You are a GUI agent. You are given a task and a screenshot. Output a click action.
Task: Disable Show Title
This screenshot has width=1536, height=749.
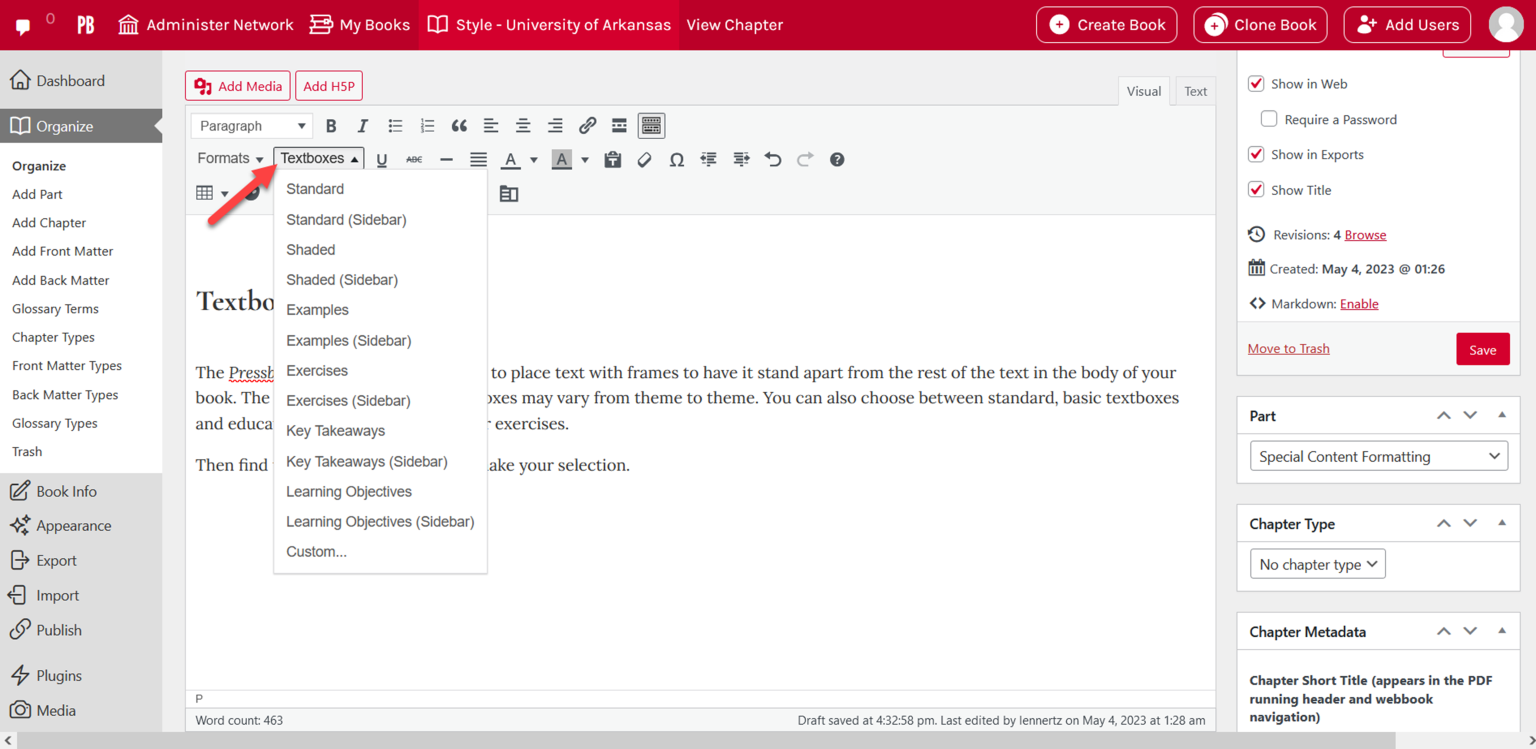tap(1256, 190)
